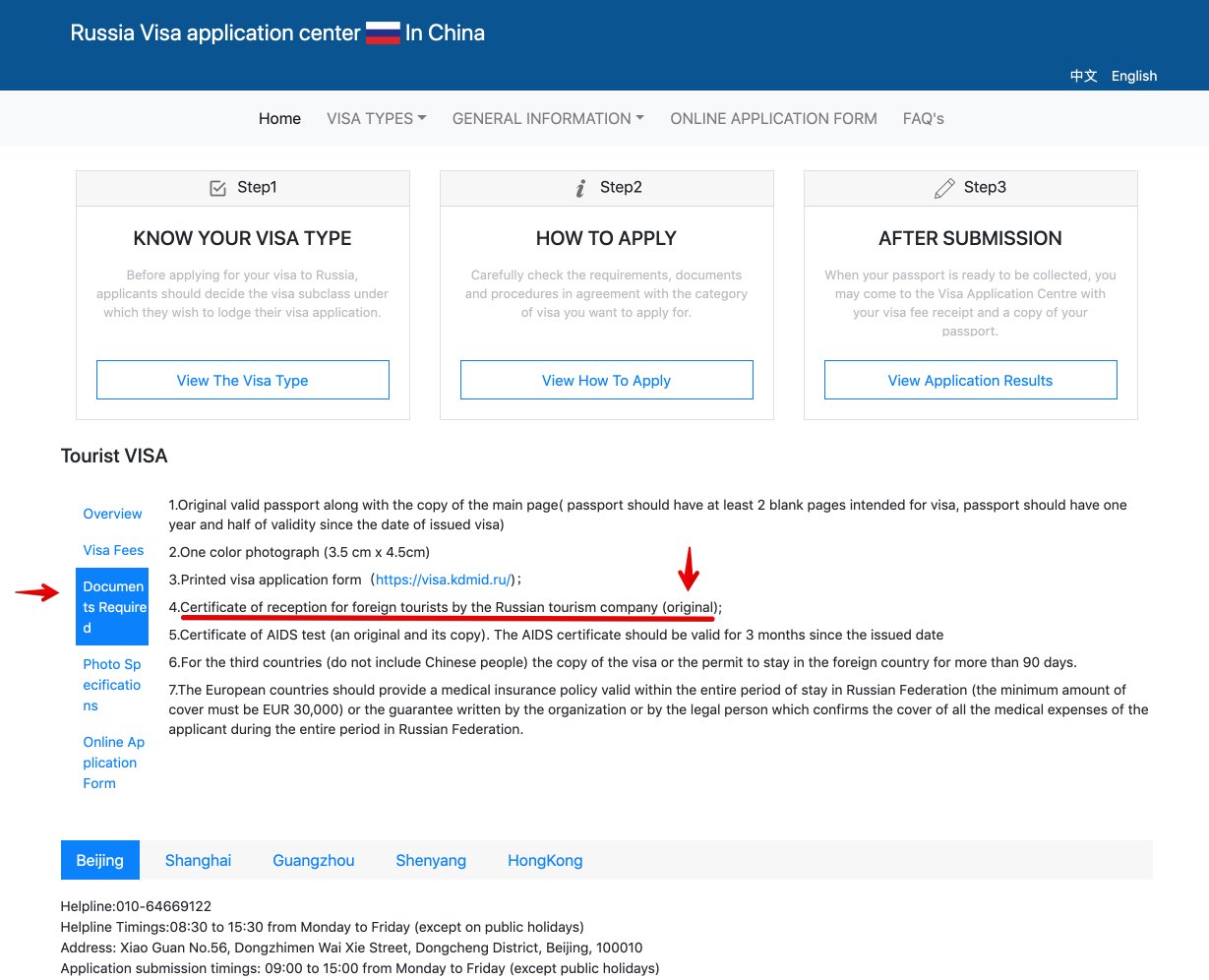Click the Step1 checkbox icon
Viewport: 1209px width, 980px height.
218,188
